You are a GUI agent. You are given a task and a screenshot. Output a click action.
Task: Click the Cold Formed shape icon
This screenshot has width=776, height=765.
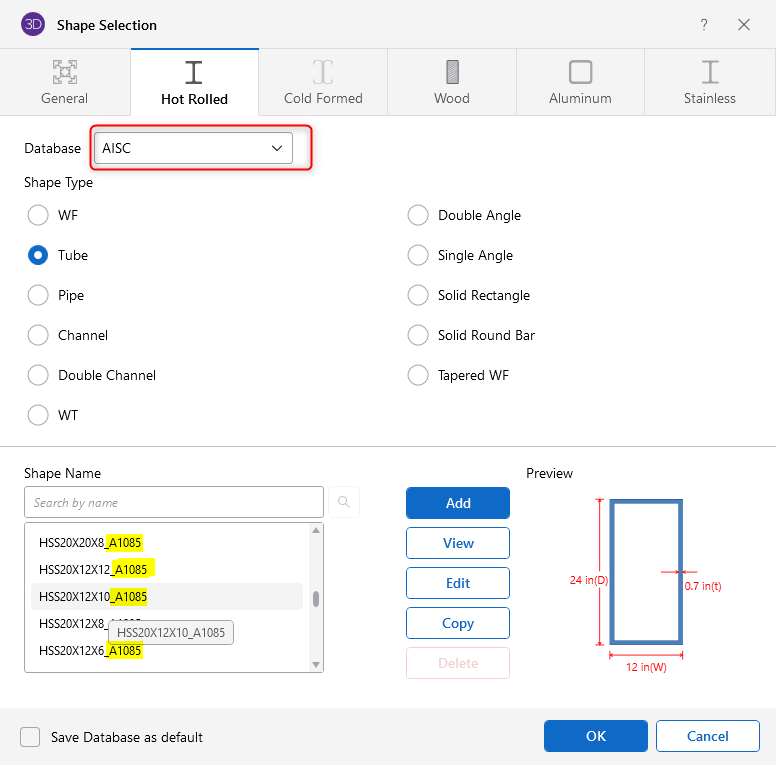click(323, 72)
